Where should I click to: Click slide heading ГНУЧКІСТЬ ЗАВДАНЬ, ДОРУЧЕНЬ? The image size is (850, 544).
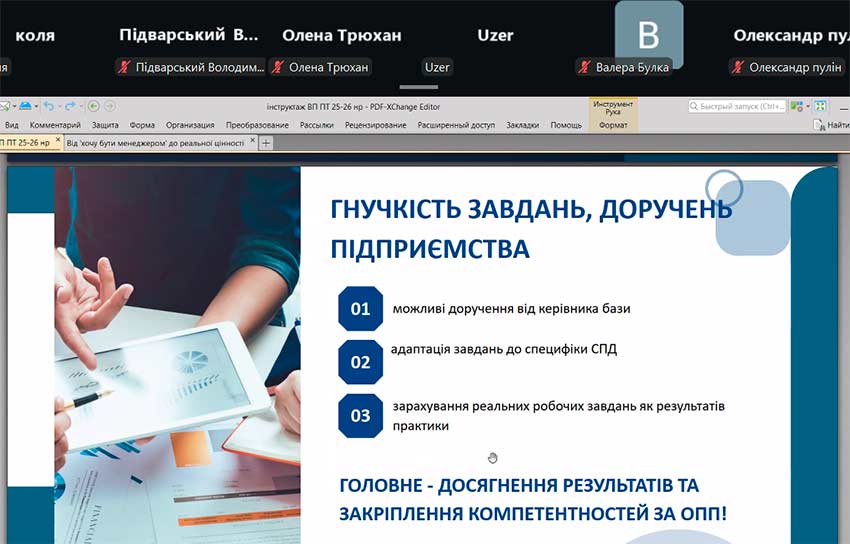tap(531, 209)
